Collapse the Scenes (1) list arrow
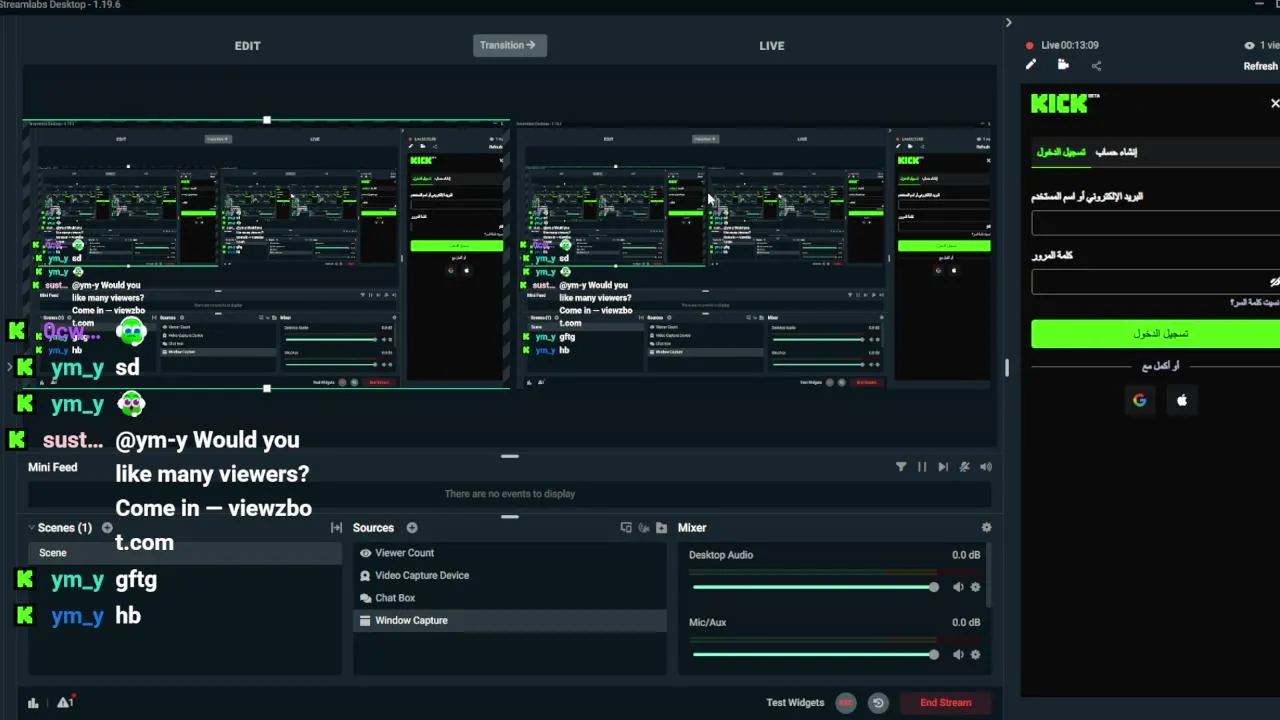Image resolution: width=1280 pixels, height=720 pixels. 31,528
